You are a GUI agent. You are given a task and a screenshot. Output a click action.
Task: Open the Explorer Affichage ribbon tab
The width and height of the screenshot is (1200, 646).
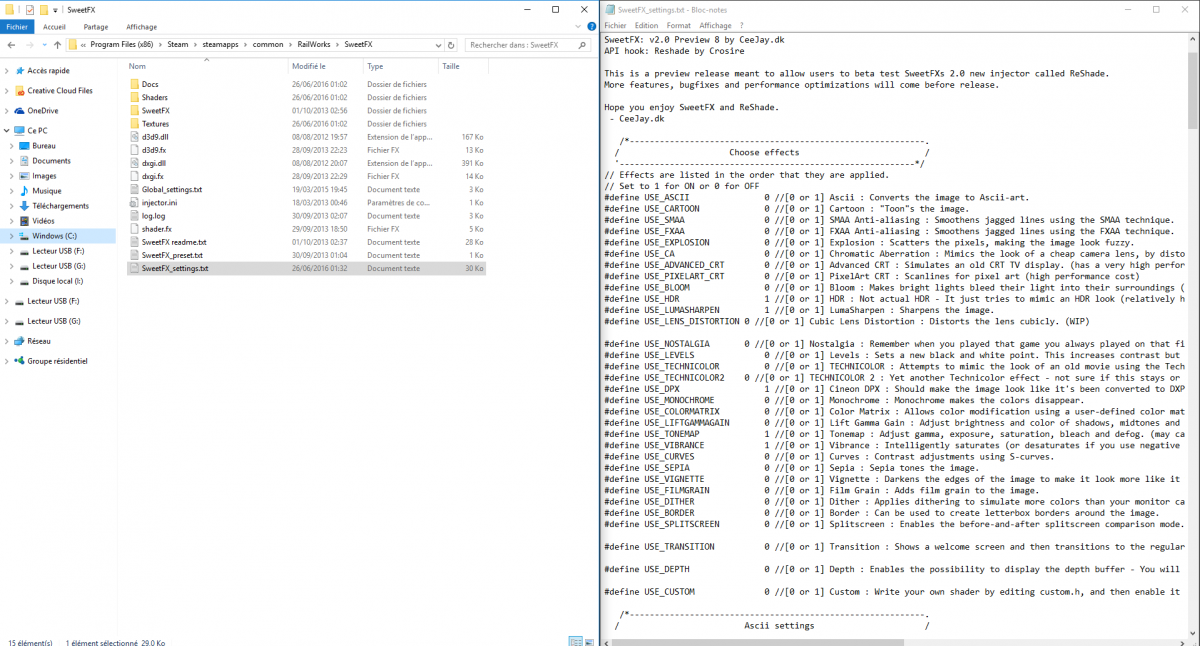coord(142,27)
